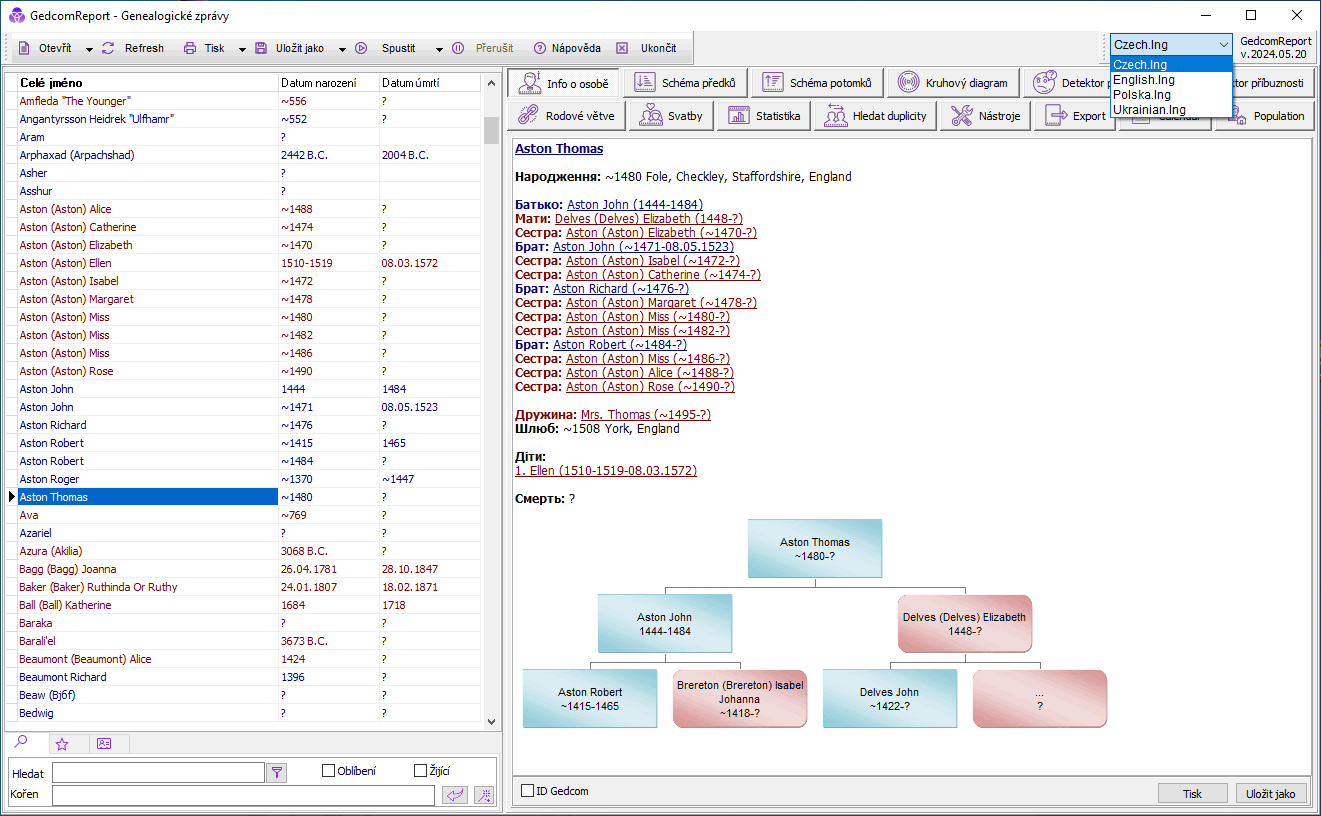
Task: Switch to the Svatby tab
Action: [x=671, y=116]
